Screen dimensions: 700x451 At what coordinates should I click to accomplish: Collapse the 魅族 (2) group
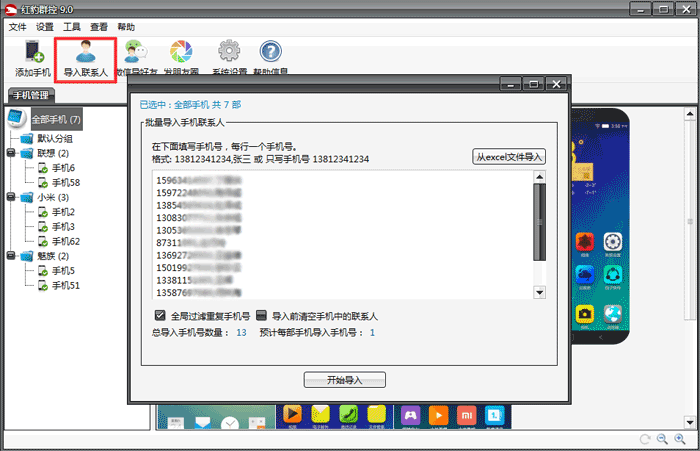pyautogui.click(x=12, y=256)
